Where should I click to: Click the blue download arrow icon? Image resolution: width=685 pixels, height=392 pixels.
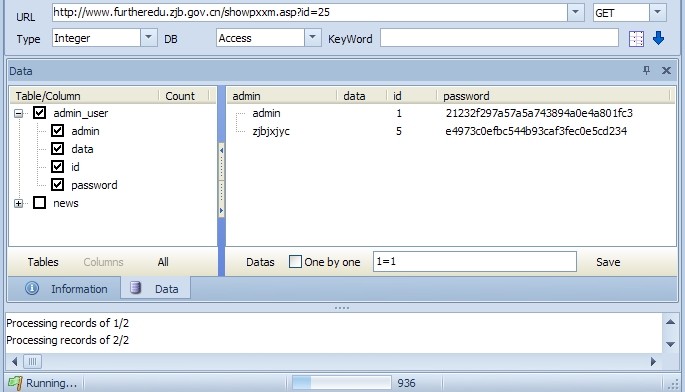pyautogui.click(x=658, y=38)
